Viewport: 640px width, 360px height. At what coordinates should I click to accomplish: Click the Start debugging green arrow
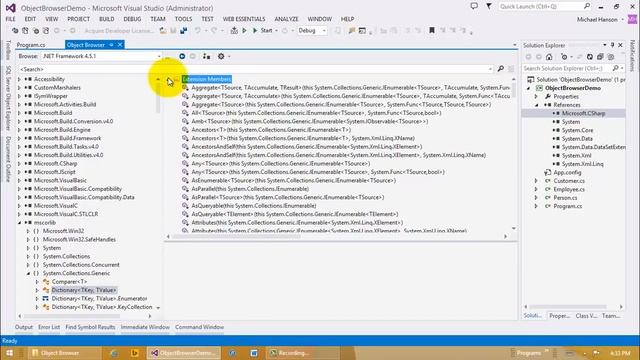255,31
